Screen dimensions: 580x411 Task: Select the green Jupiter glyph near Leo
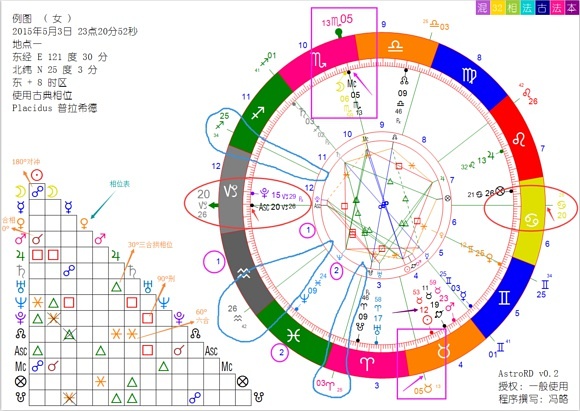click(x=490, y=156)
